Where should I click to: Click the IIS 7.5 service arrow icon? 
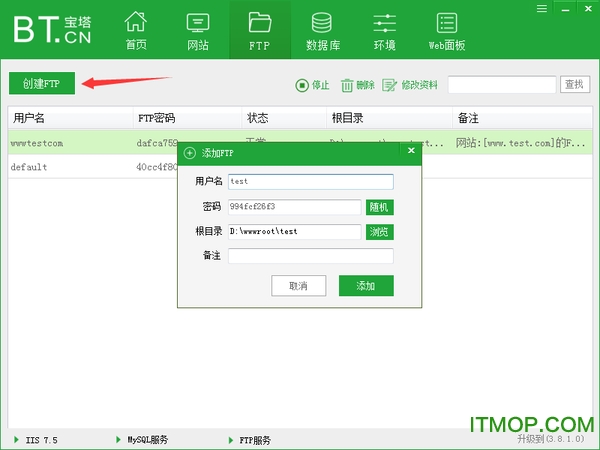click(x=16, y=440)
